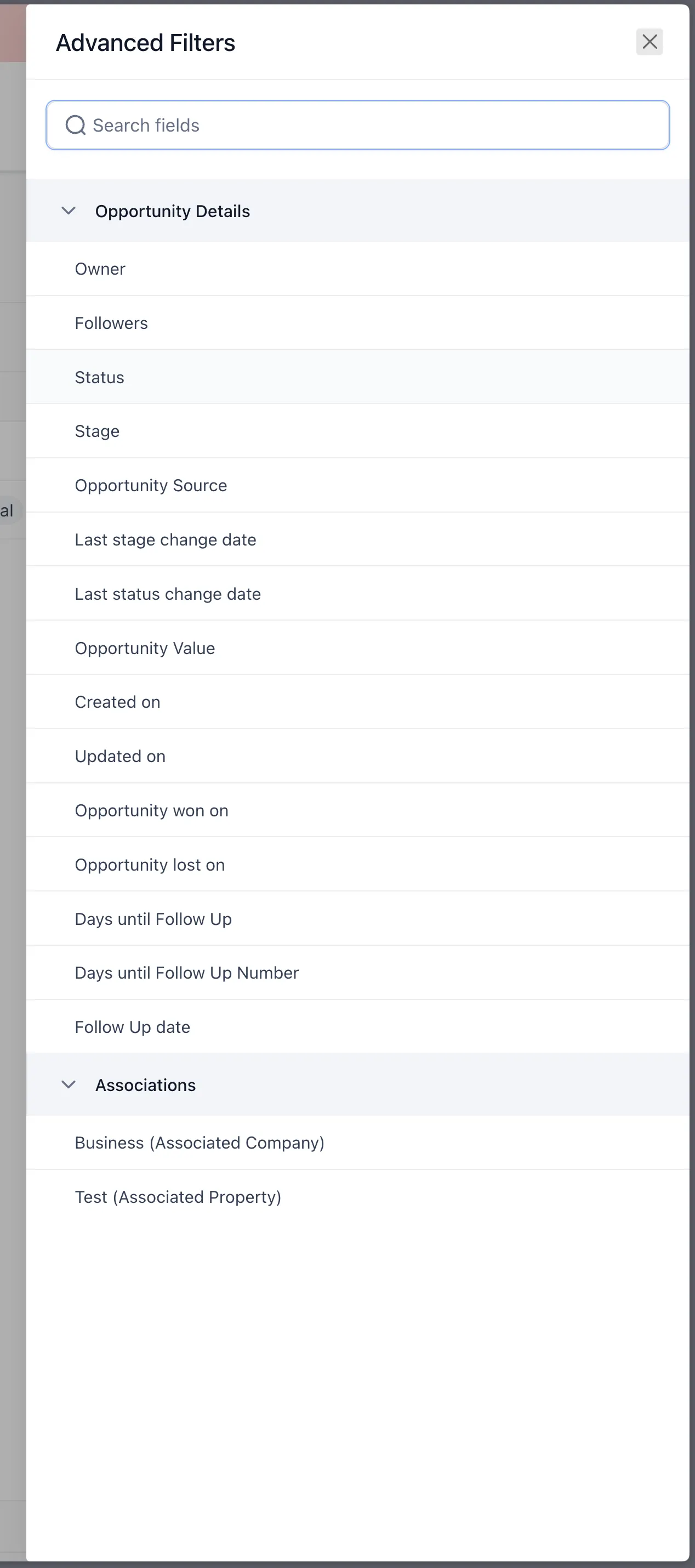
Task: Pick the Opportunity Source filter
Action: coord(358,485)
